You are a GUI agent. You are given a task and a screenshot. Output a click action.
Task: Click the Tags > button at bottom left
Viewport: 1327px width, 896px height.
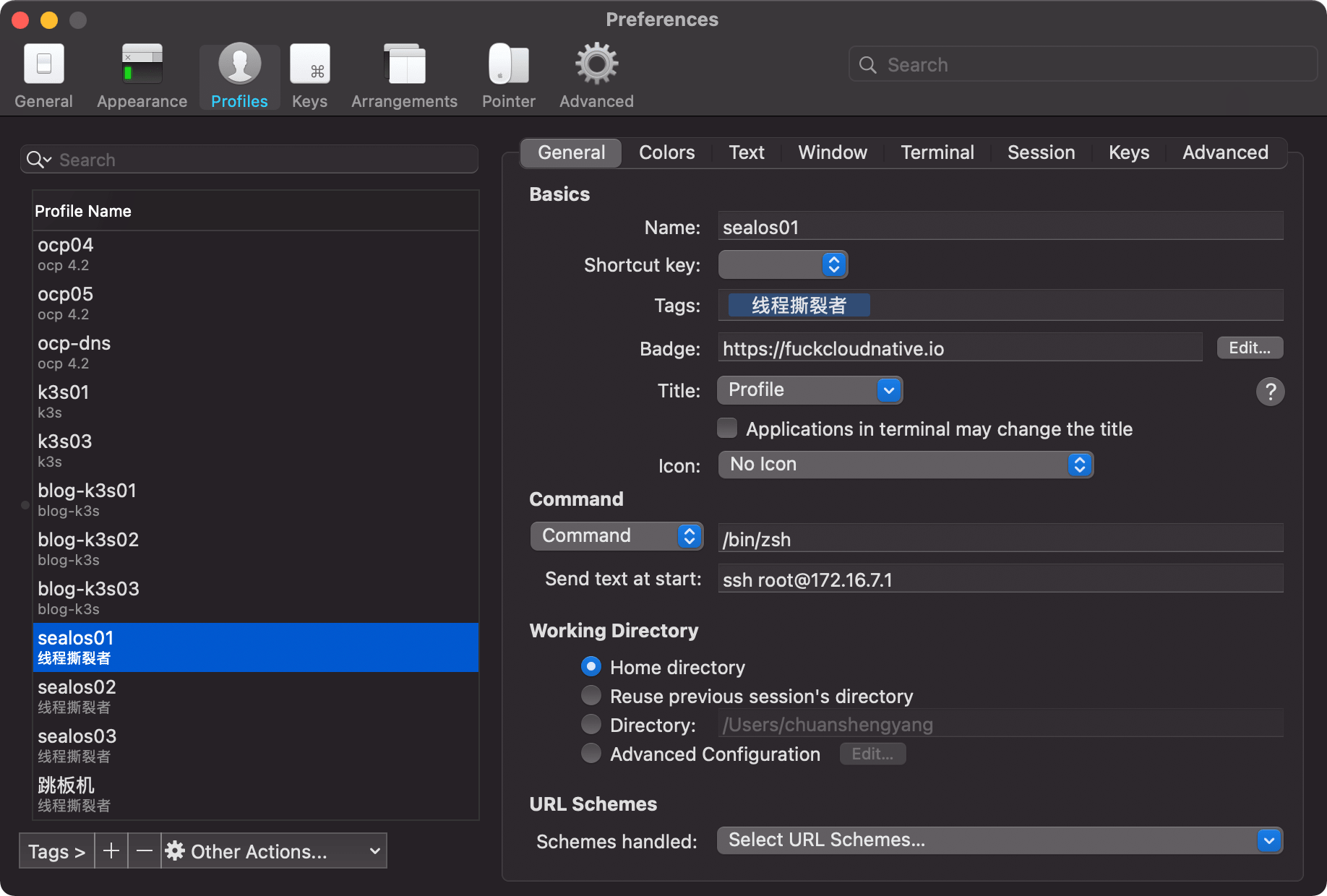pyautogui.click(x=55, y=850)
